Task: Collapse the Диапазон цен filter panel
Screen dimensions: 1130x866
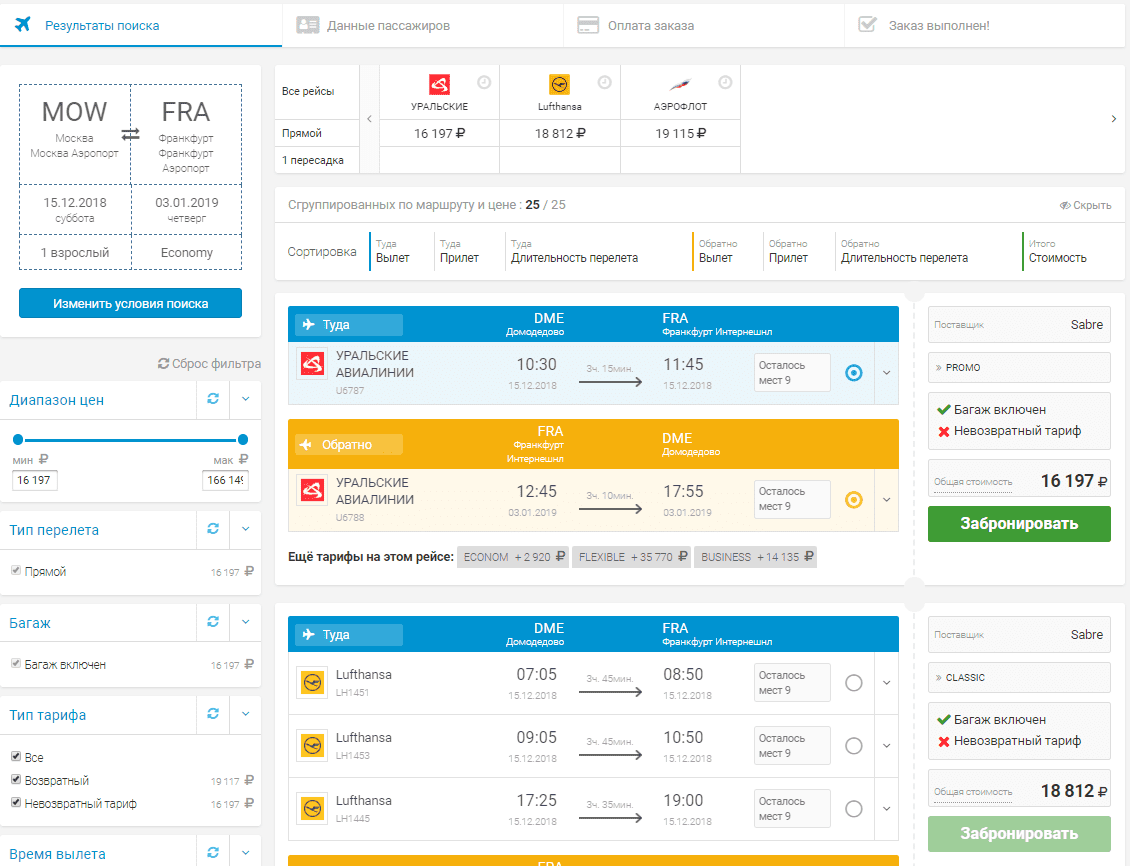Action: point(246,398)
